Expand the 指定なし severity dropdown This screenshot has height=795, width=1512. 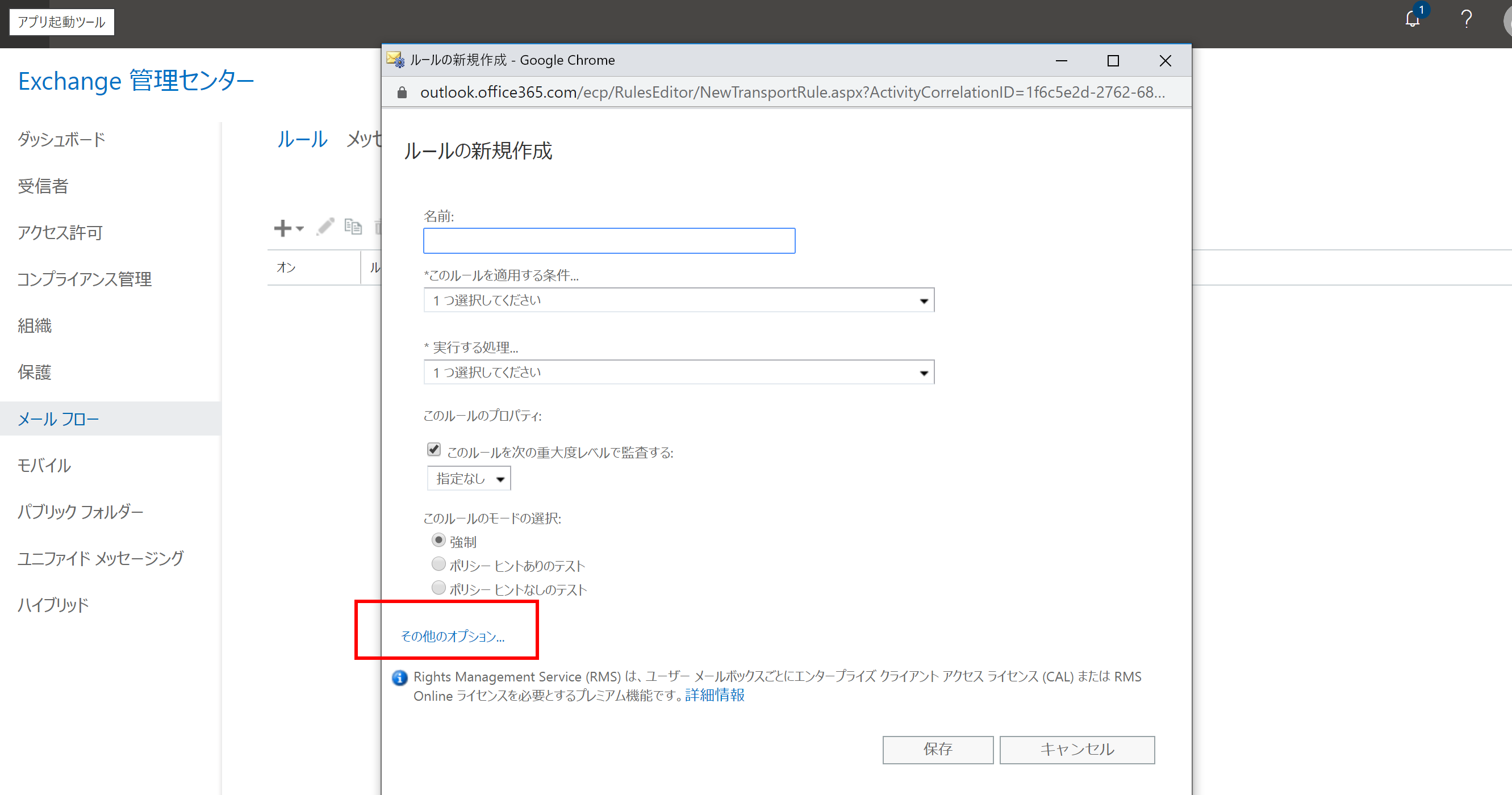[x=469, y=479]
